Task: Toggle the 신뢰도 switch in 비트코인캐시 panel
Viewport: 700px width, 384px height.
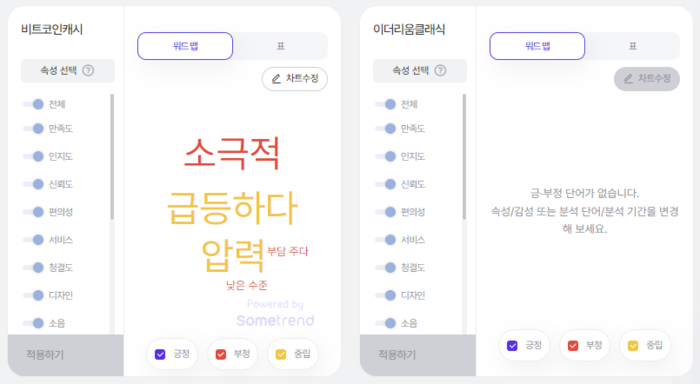Action: 33,184
